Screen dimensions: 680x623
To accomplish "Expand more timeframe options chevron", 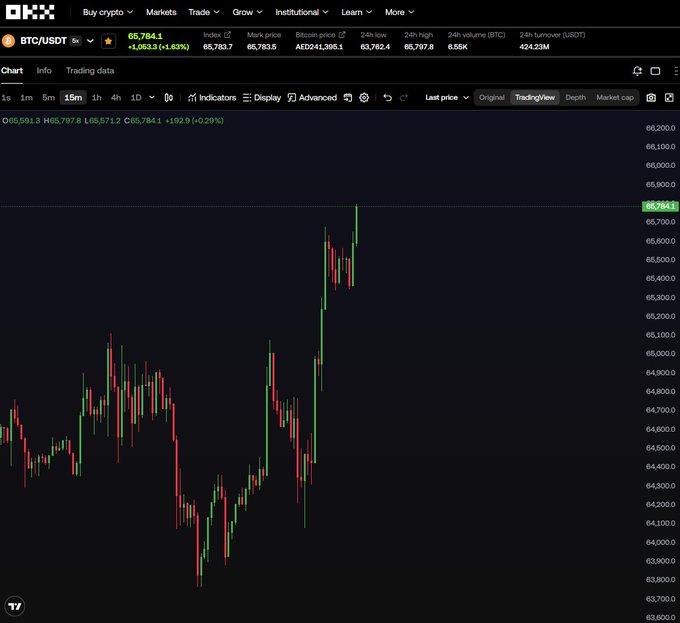I will 152,98.
